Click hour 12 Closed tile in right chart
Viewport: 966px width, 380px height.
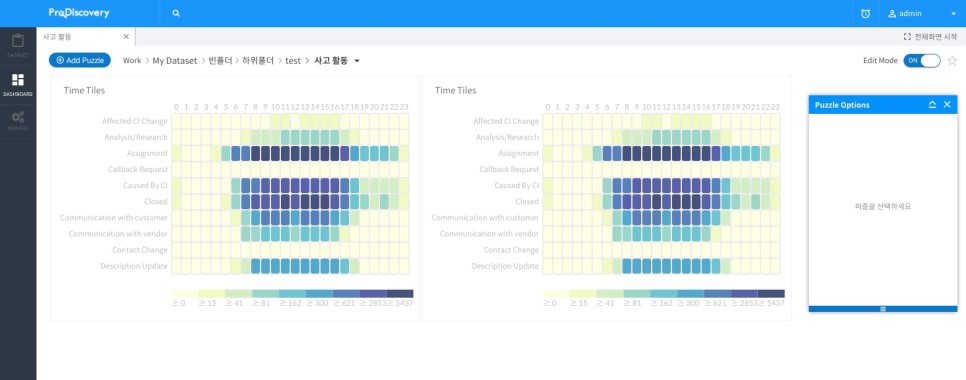[666, 201]
